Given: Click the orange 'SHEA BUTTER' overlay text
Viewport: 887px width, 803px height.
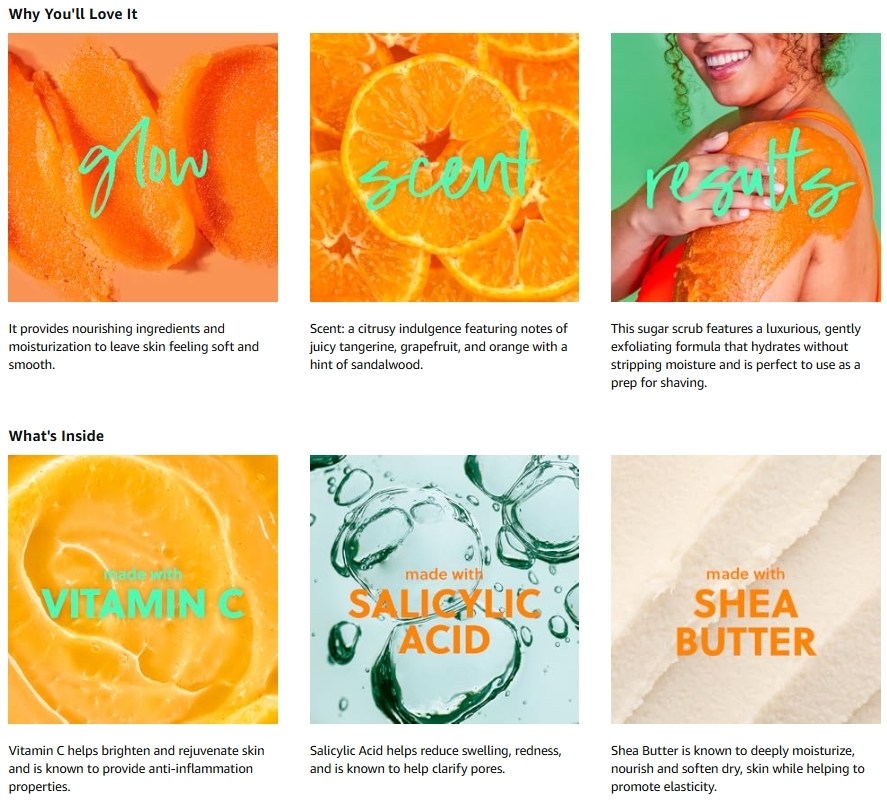Looking at the screenshot, I should pos(746,622).
